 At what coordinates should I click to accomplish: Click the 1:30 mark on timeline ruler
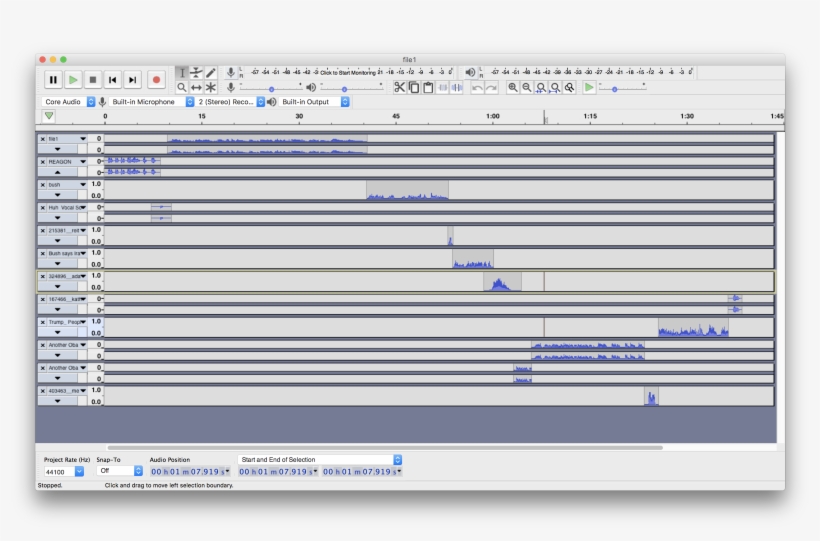(687, 116)
